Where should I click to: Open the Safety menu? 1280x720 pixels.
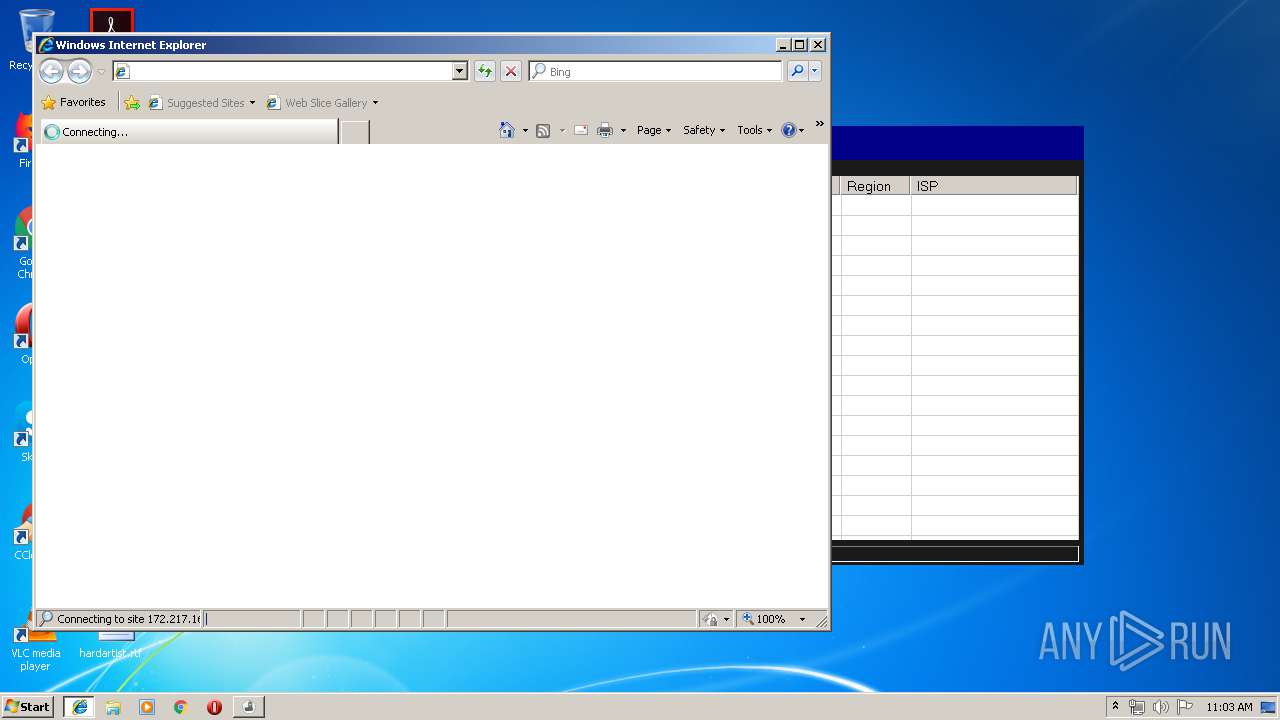[x=704, y=130]
